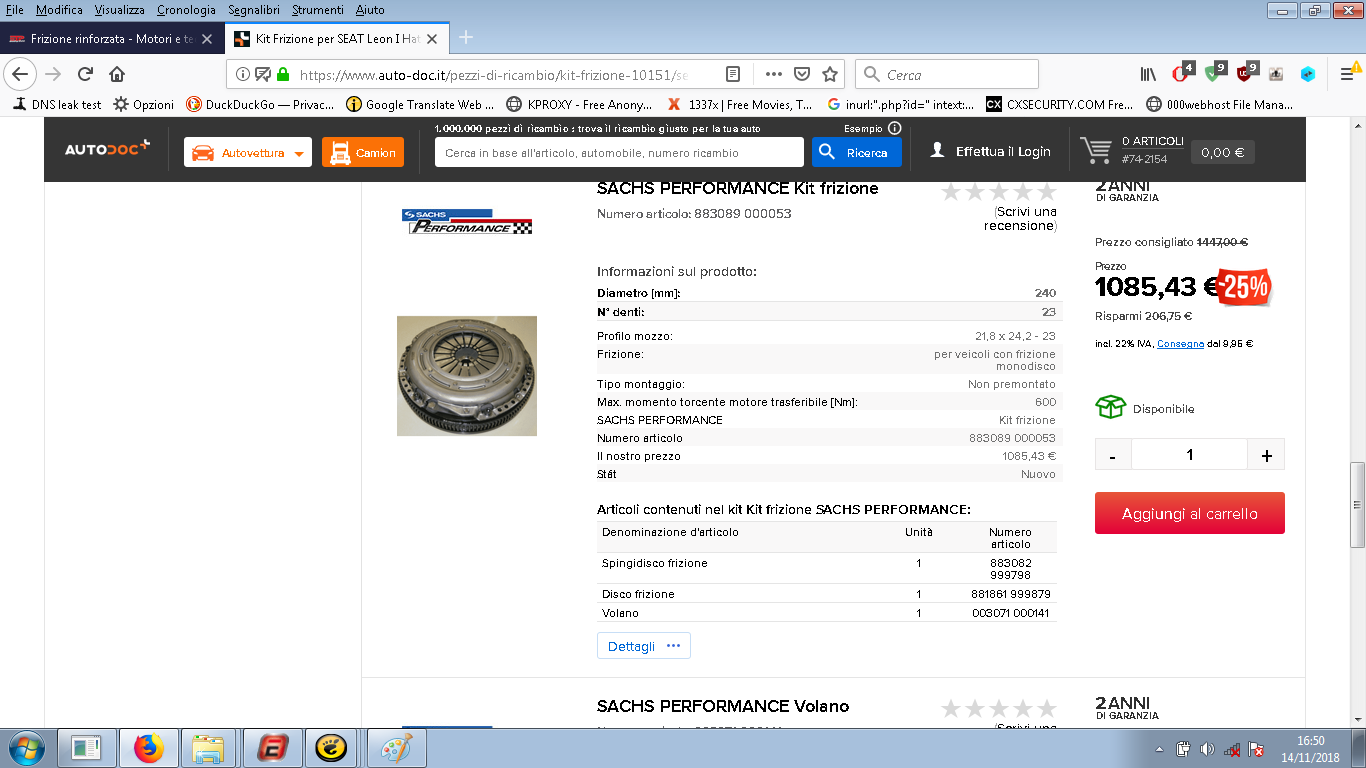Reload the current page

coord(85,74)
